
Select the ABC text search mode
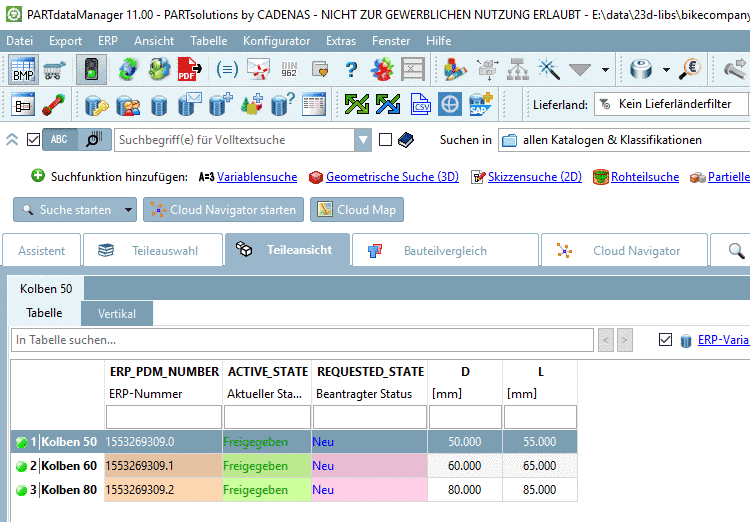click(x=59, y=140)
